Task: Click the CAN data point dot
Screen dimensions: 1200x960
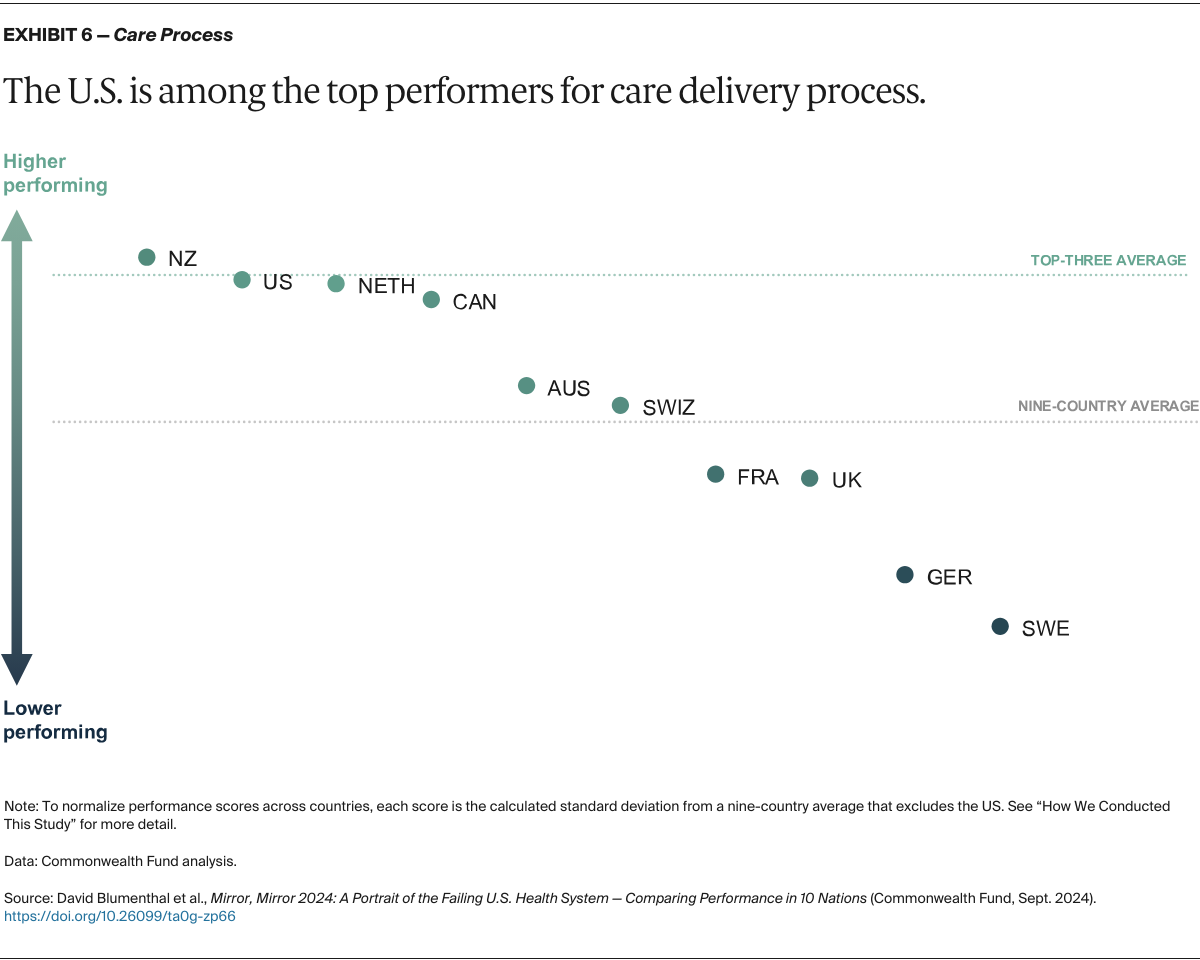Action: tap(431, 299)
